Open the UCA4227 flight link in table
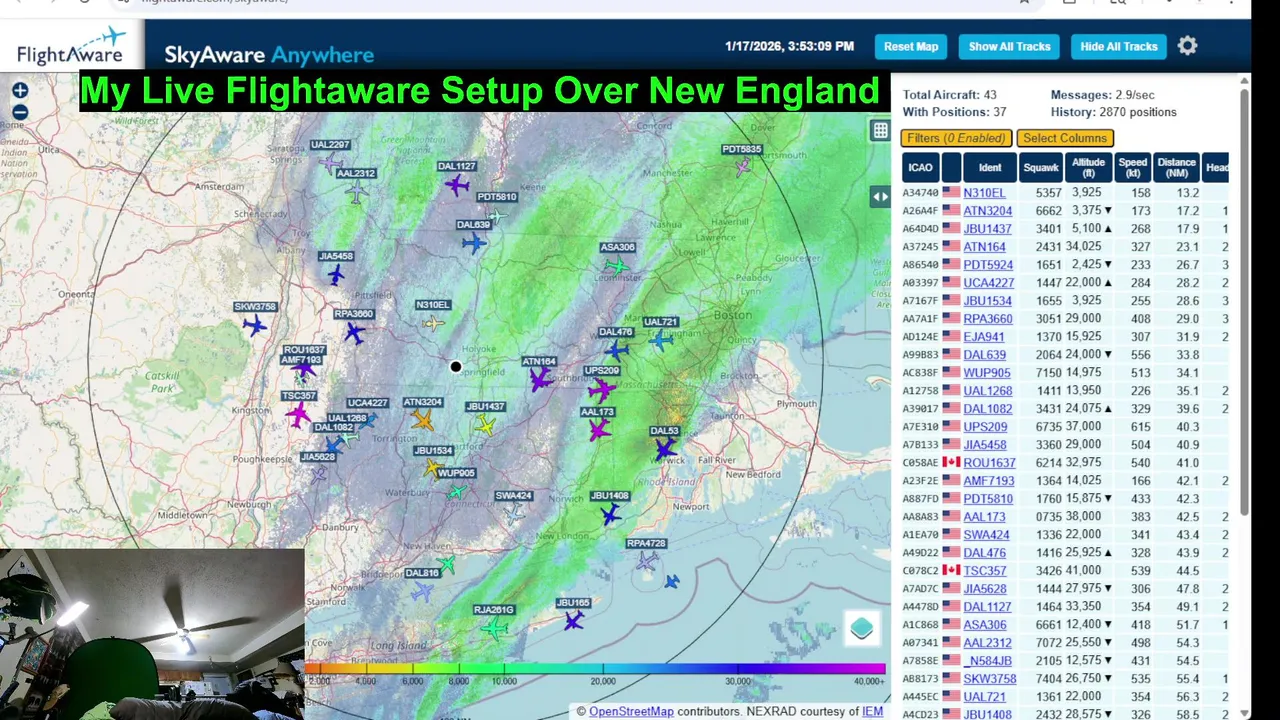This screenshot has width=1280, height=720. click(x=988, y=283)
